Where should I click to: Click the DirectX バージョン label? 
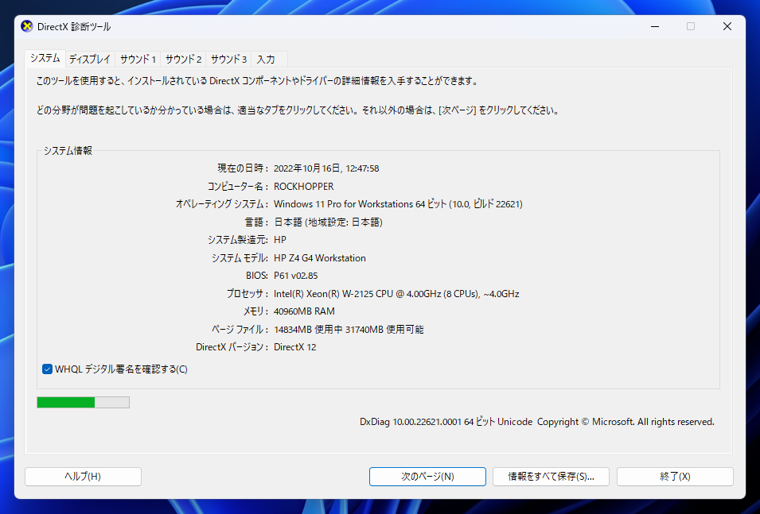[x=232, y=347]
